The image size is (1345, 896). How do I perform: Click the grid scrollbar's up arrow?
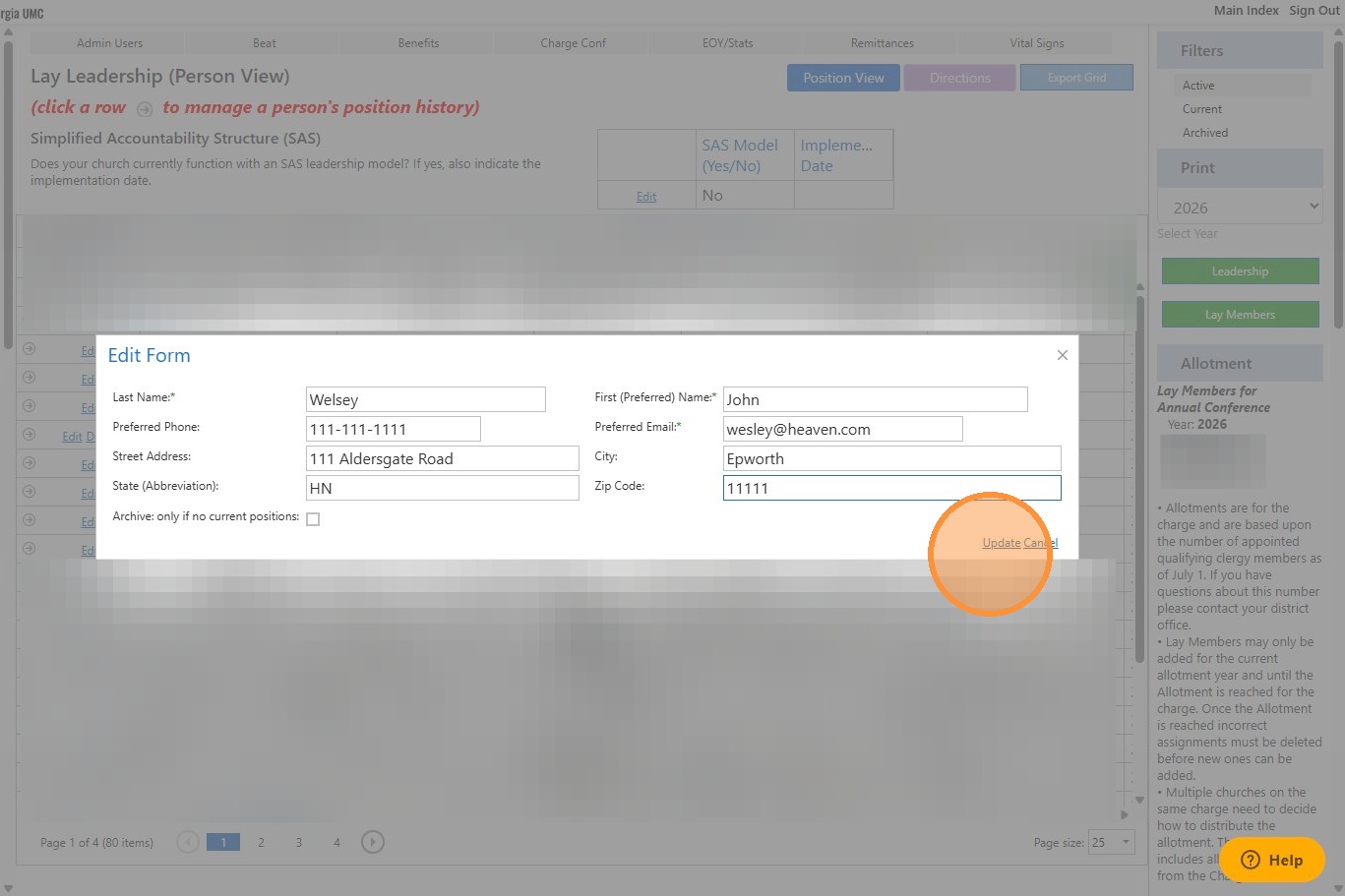pos(1139,287)
